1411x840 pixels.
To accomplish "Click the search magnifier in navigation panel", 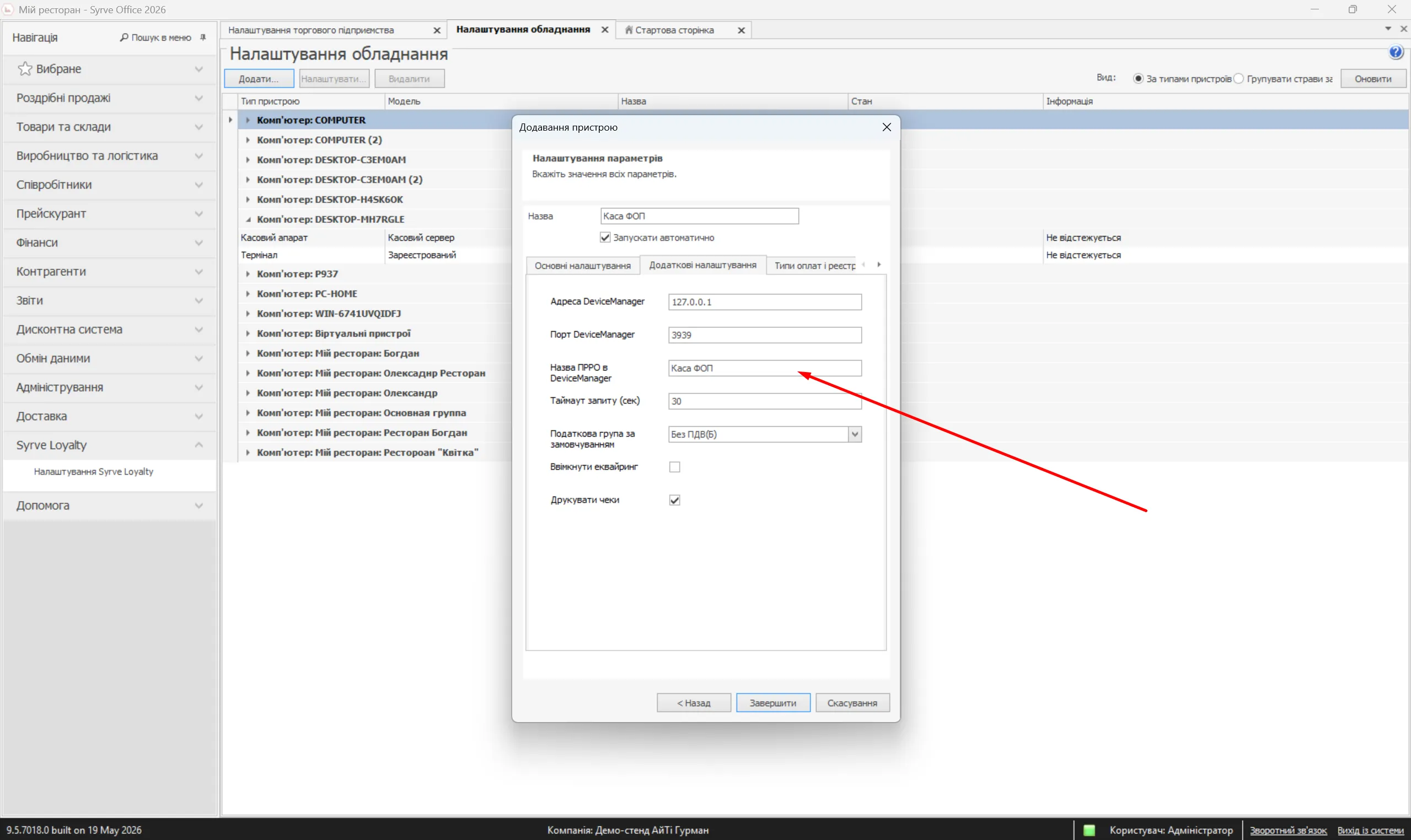I will tap(124, 37).
